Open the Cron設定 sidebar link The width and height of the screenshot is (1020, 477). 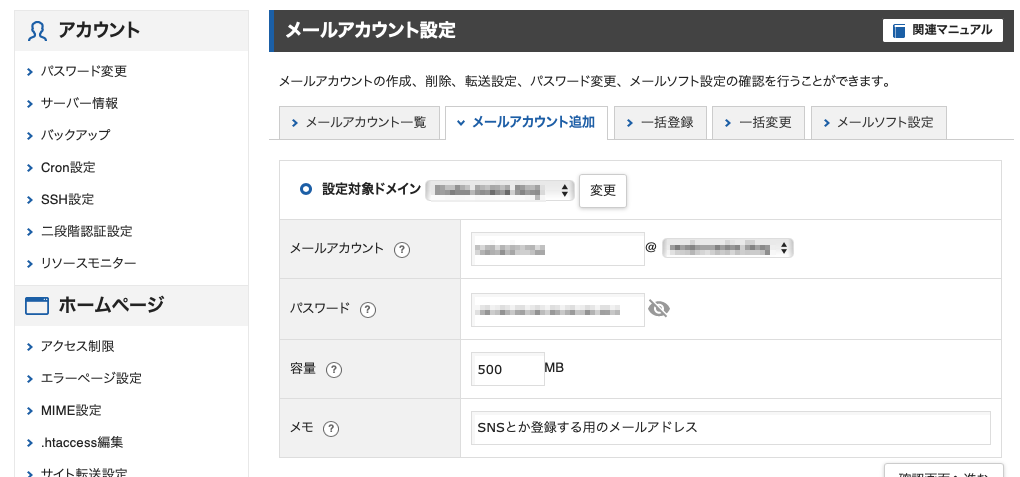click(68, 167)
